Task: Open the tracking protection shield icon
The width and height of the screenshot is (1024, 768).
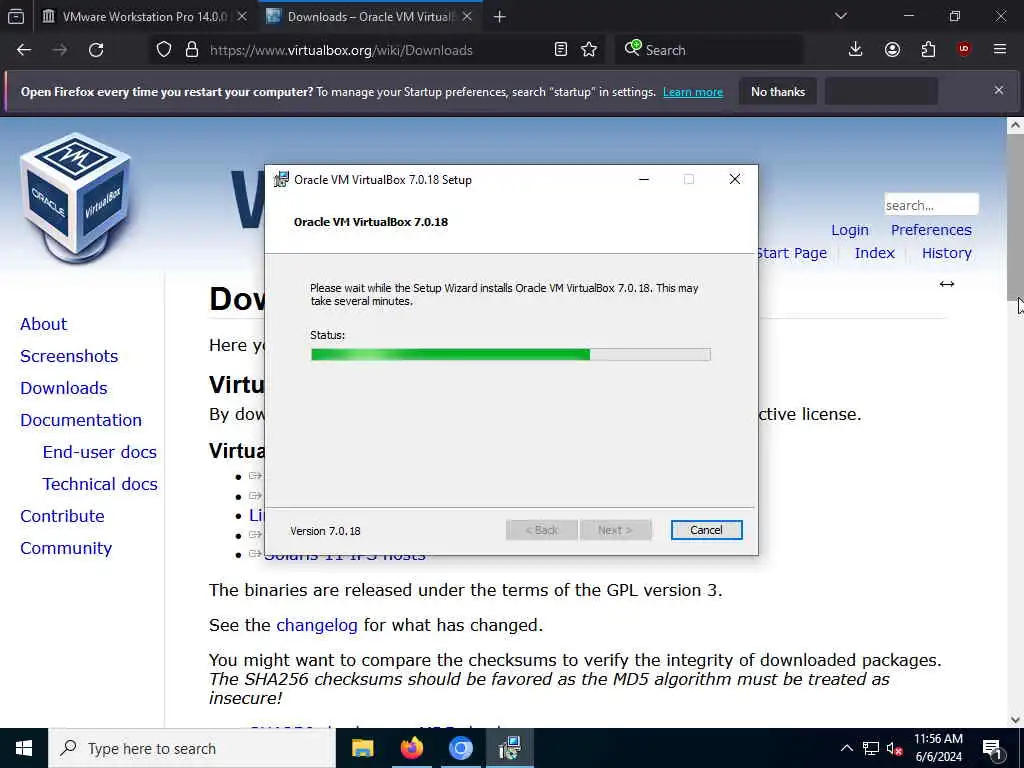Action: tap(164, 50)
